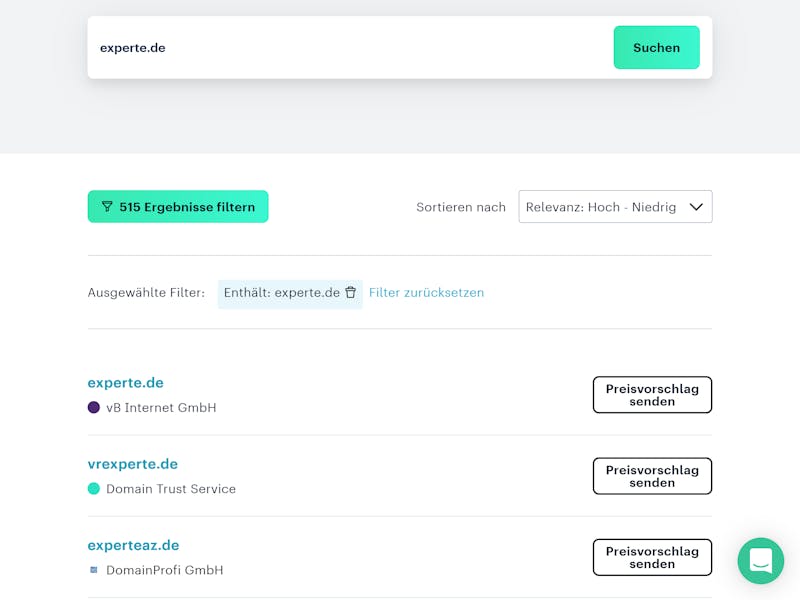Open the experteaz.de domain result
Image resolution: width=800 pixels, height=600 pixels.
(x=133, y=545)
